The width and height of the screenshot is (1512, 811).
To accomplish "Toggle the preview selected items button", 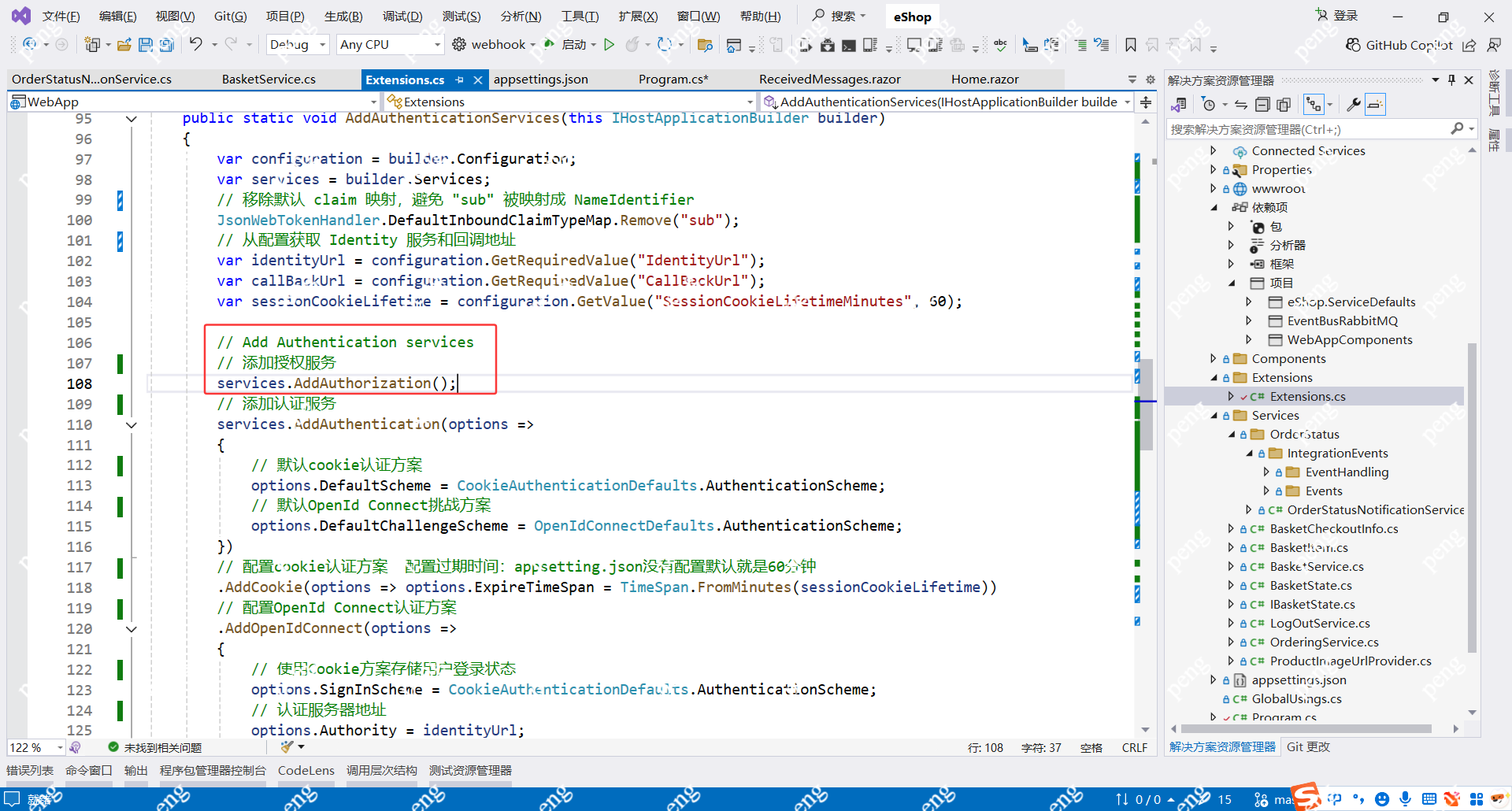I will (x=1375, y=105).
